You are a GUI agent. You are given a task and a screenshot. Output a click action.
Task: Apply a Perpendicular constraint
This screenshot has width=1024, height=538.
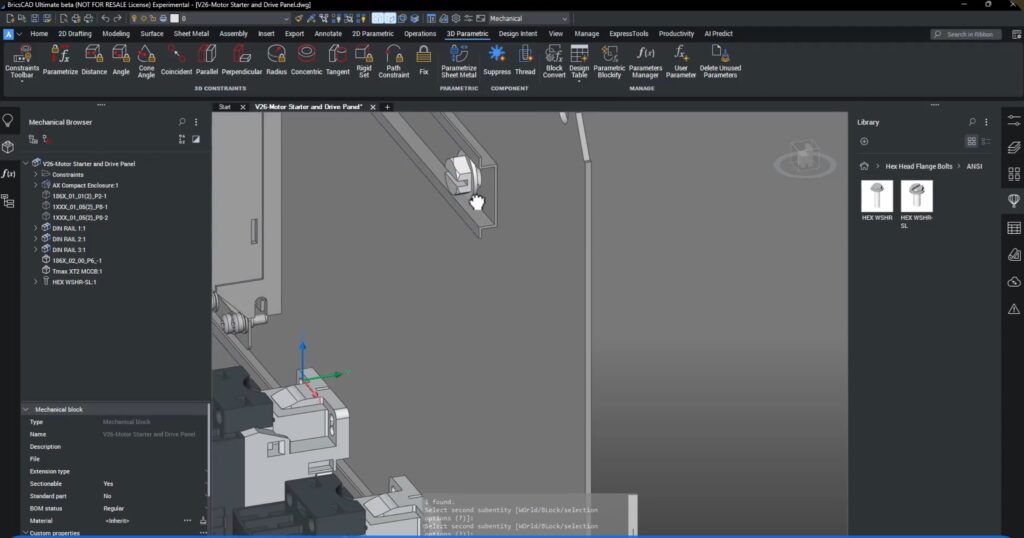242,60
